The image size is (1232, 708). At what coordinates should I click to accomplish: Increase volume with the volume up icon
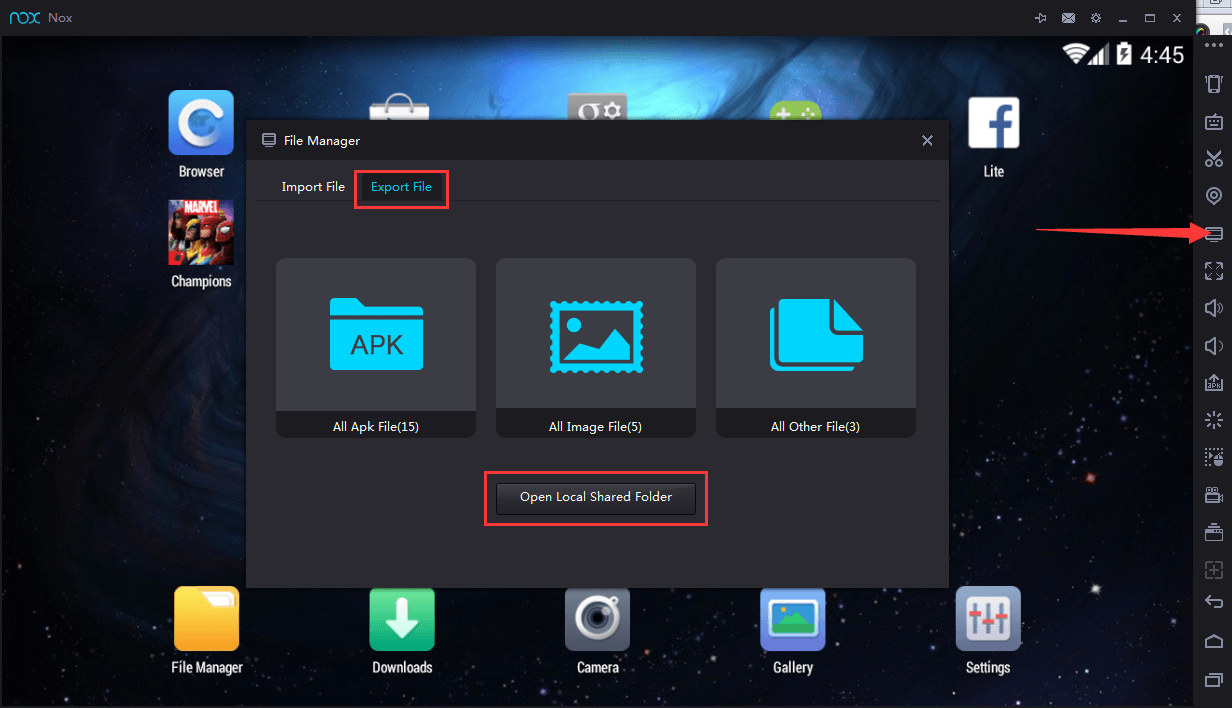(x=1214, y=308)
